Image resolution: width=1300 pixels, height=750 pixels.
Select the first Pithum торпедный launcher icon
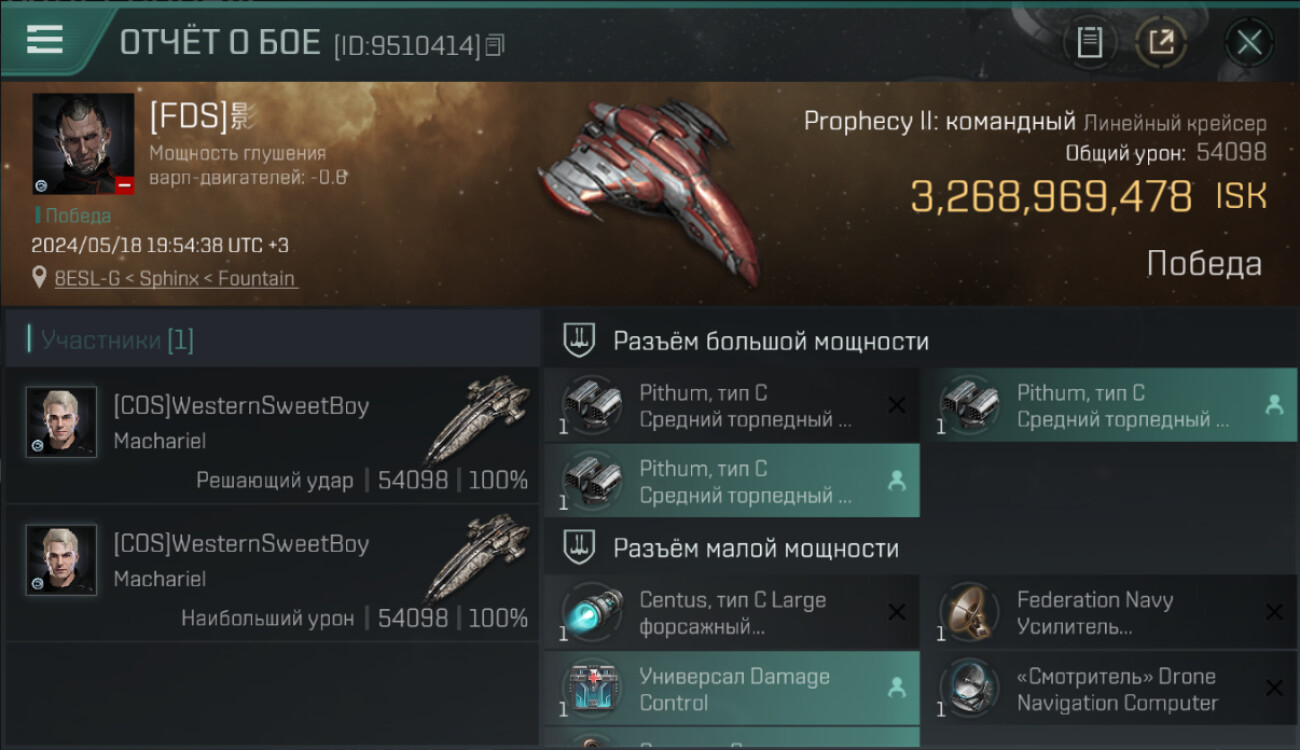click(x=593, y=405)
